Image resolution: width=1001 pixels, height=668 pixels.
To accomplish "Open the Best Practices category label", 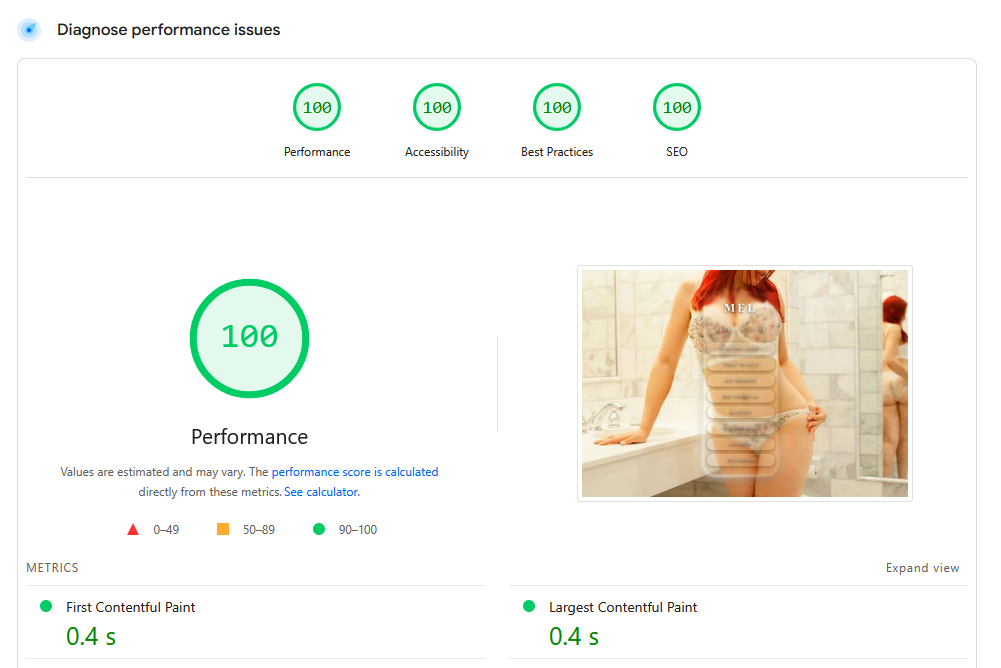I will (557, 152).
